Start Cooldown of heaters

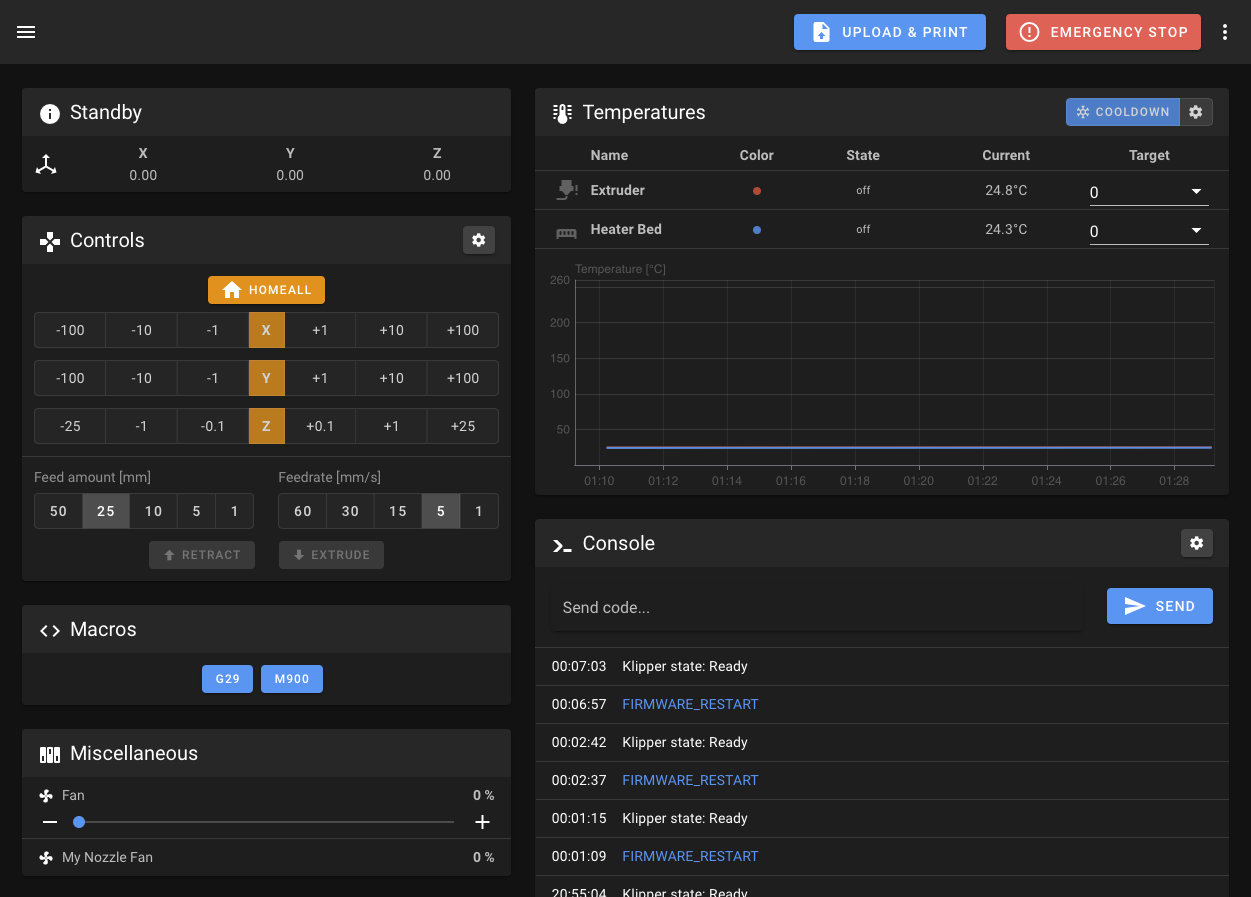coord(1123,112)
